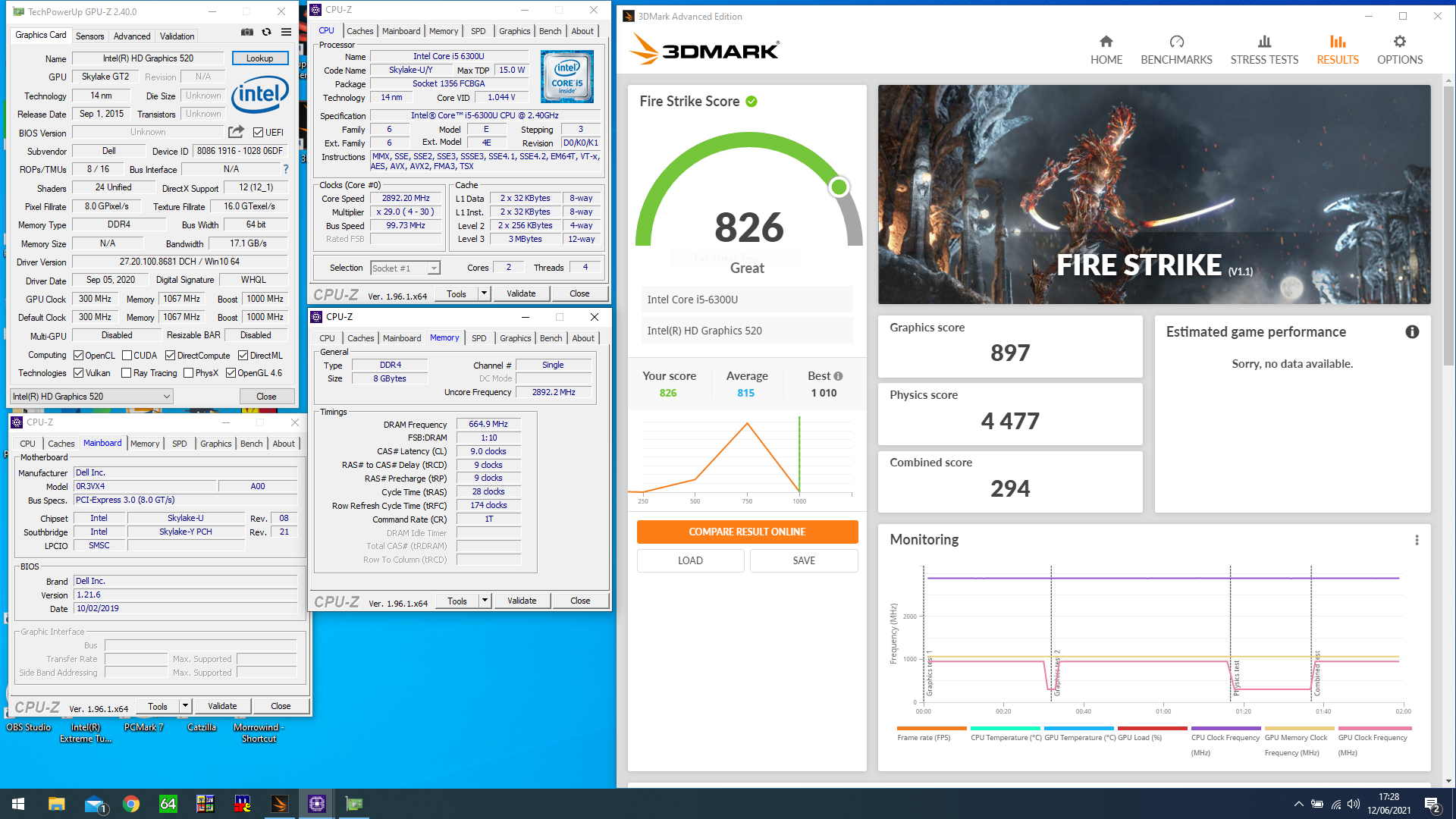Click the SAVE button in 3DMark
1456x819 pixels.
pos(804,560)
